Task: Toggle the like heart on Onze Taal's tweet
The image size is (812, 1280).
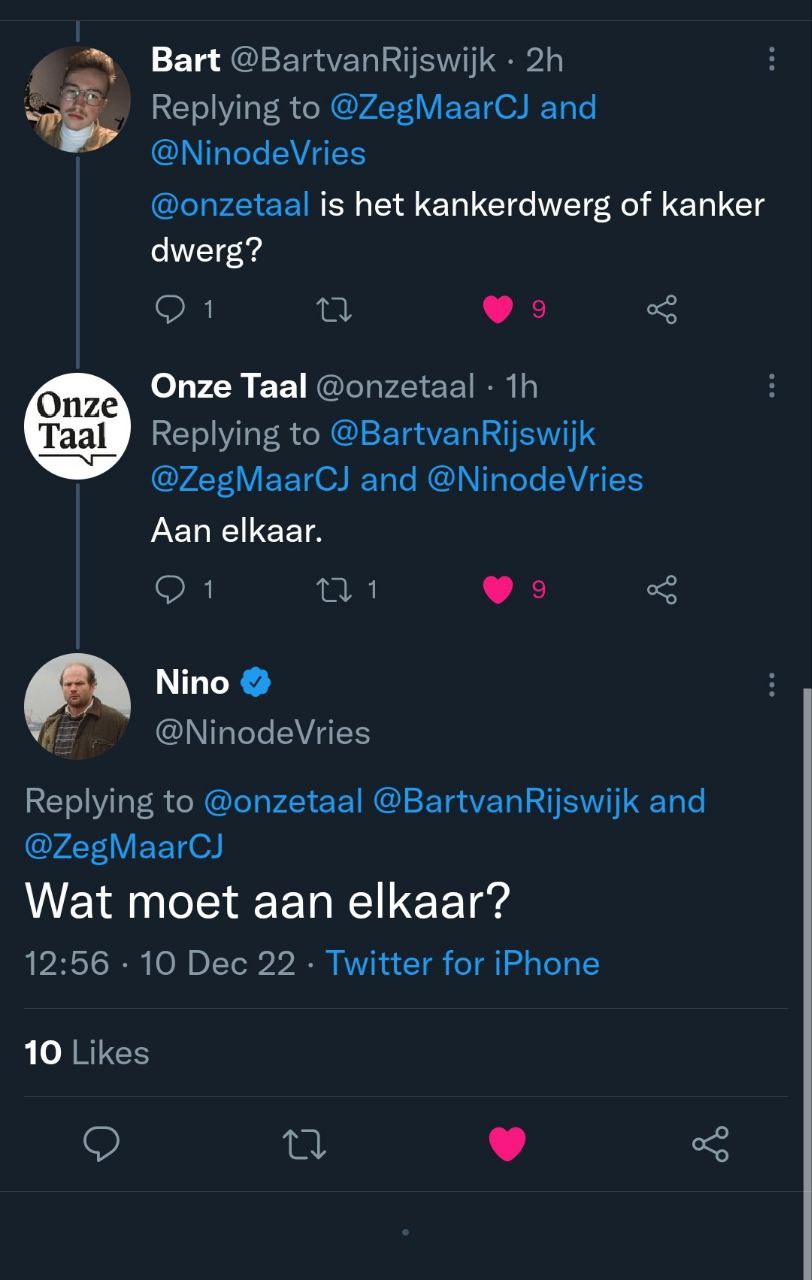Action: (498, 590)
